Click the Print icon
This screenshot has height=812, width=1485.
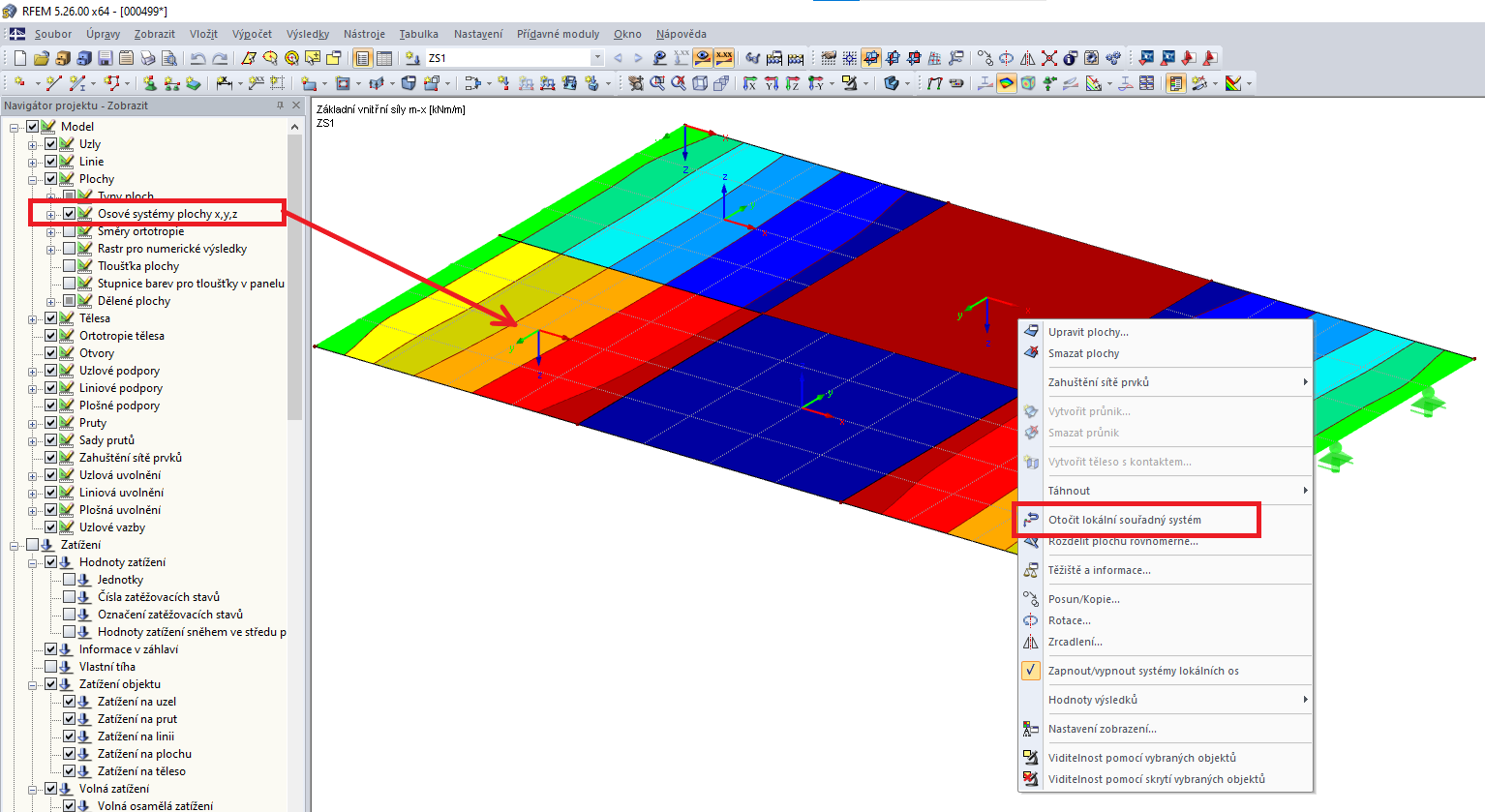pos(148,58)
